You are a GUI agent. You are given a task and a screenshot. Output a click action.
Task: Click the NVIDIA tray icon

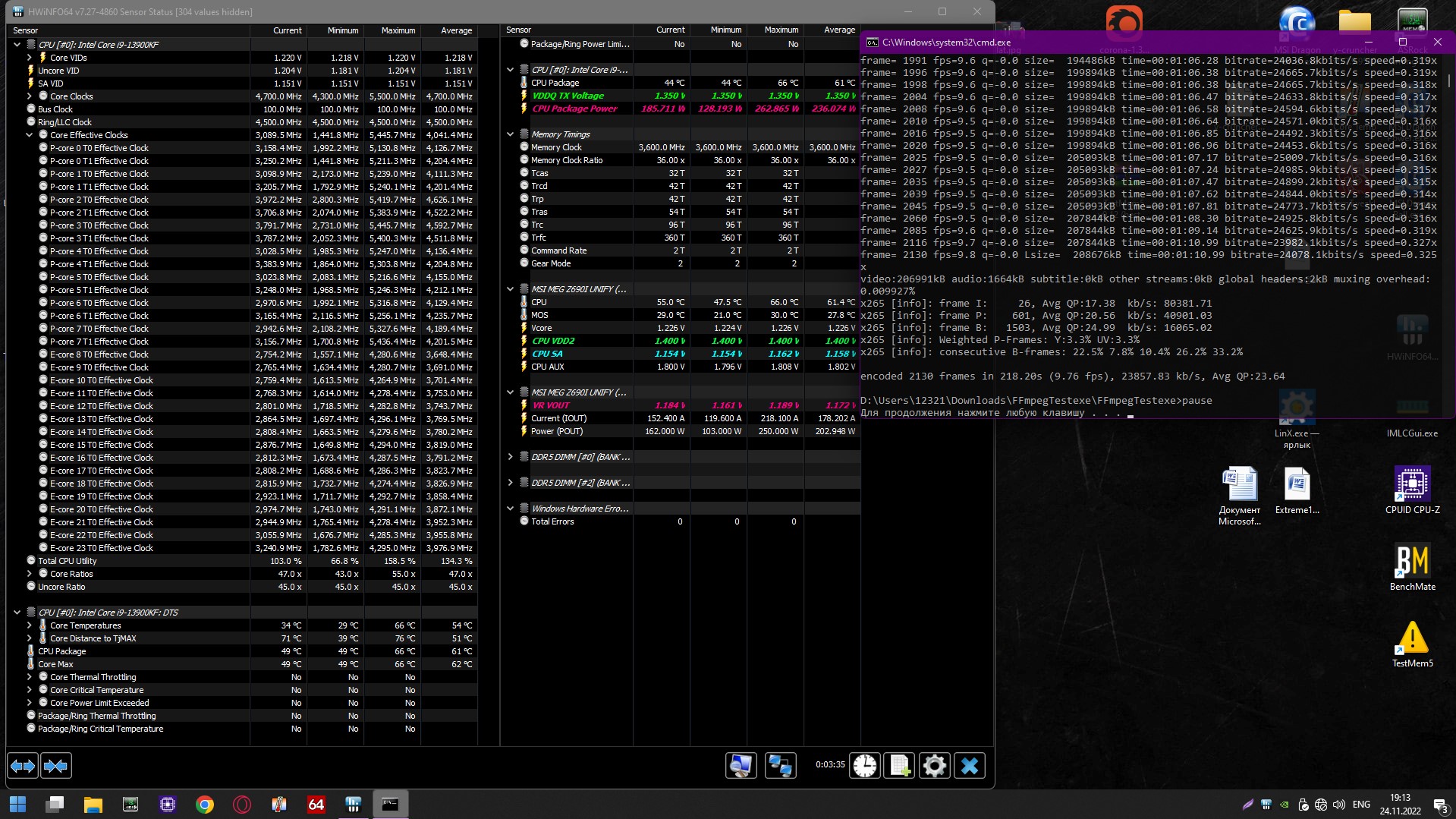pos(1284,805)
